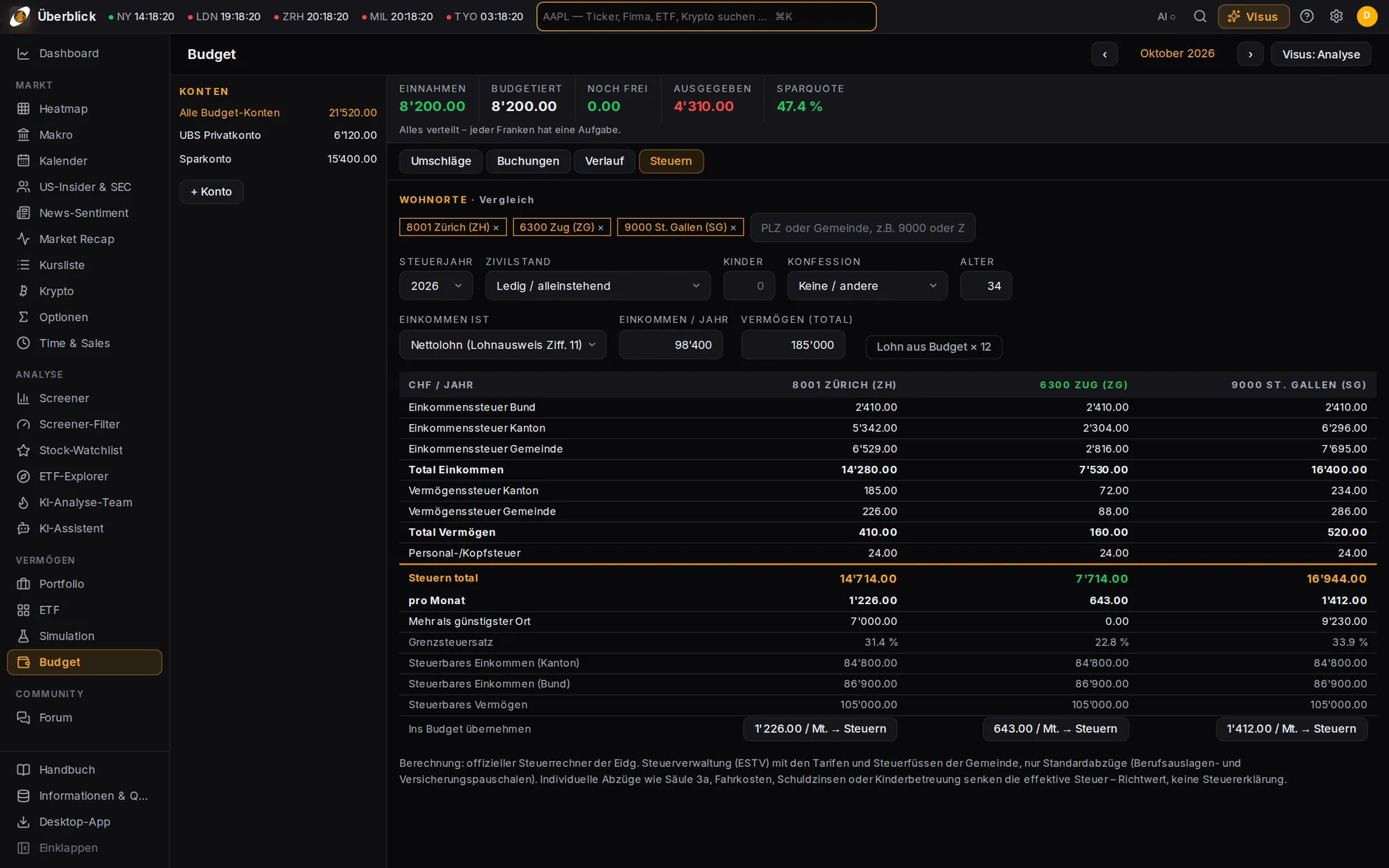This screenshot has height=868, width=1389.
Task: Open the search magnifier icon in top bar
Action: pyautogui.click(x=1199, y=17)
